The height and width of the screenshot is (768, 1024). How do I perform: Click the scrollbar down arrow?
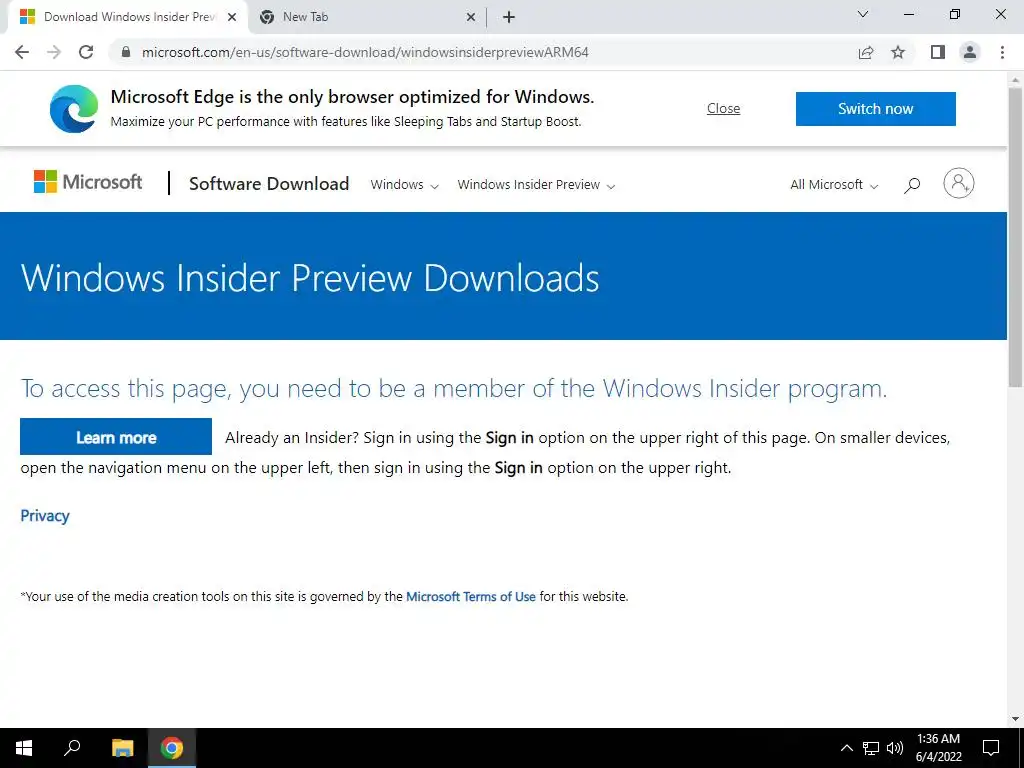pos(1016,719)
